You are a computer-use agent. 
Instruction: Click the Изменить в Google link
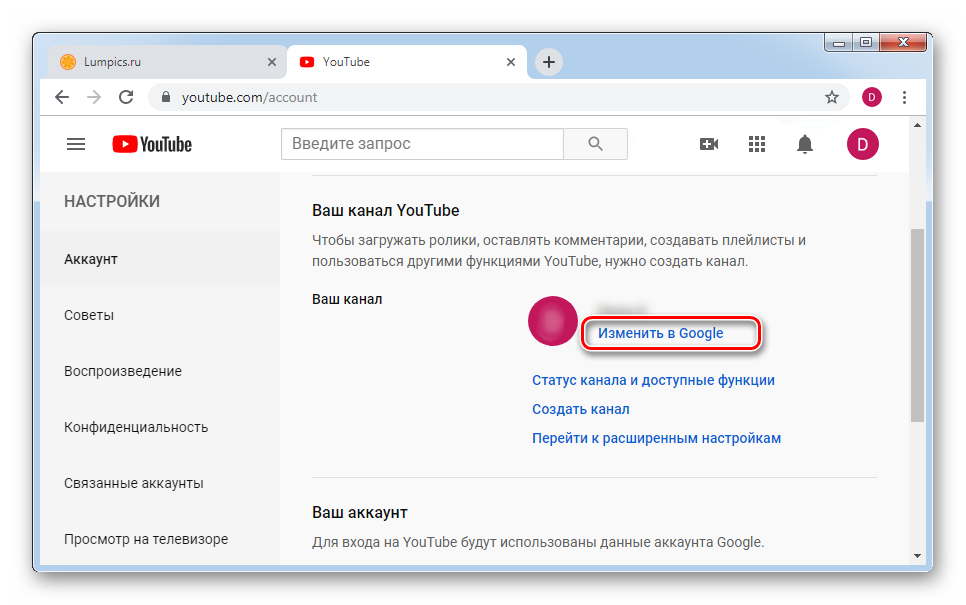click(x=660, y=333)
